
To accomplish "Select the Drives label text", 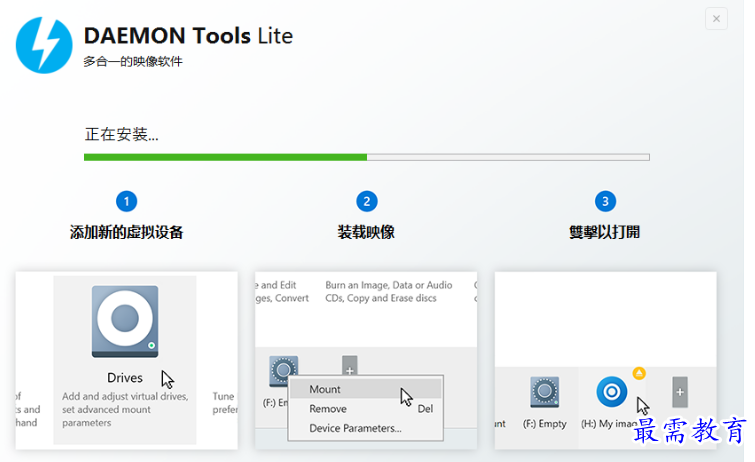I will coord(125,378).
